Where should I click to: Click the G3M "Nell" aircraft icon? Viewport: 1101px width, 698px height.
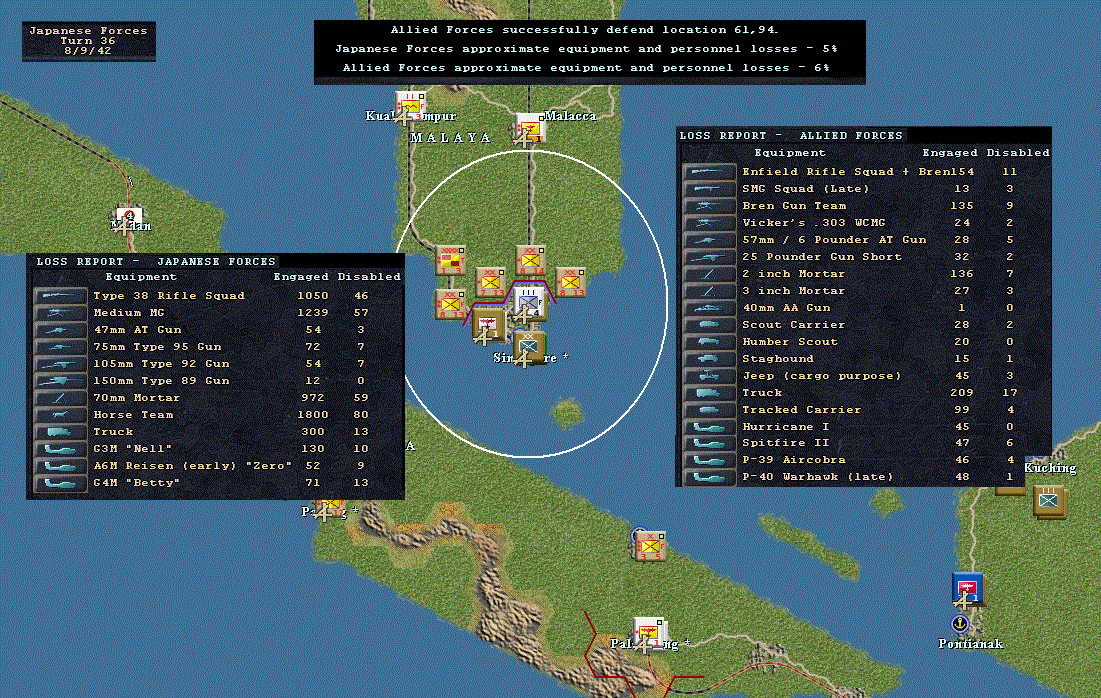point(60,449)
